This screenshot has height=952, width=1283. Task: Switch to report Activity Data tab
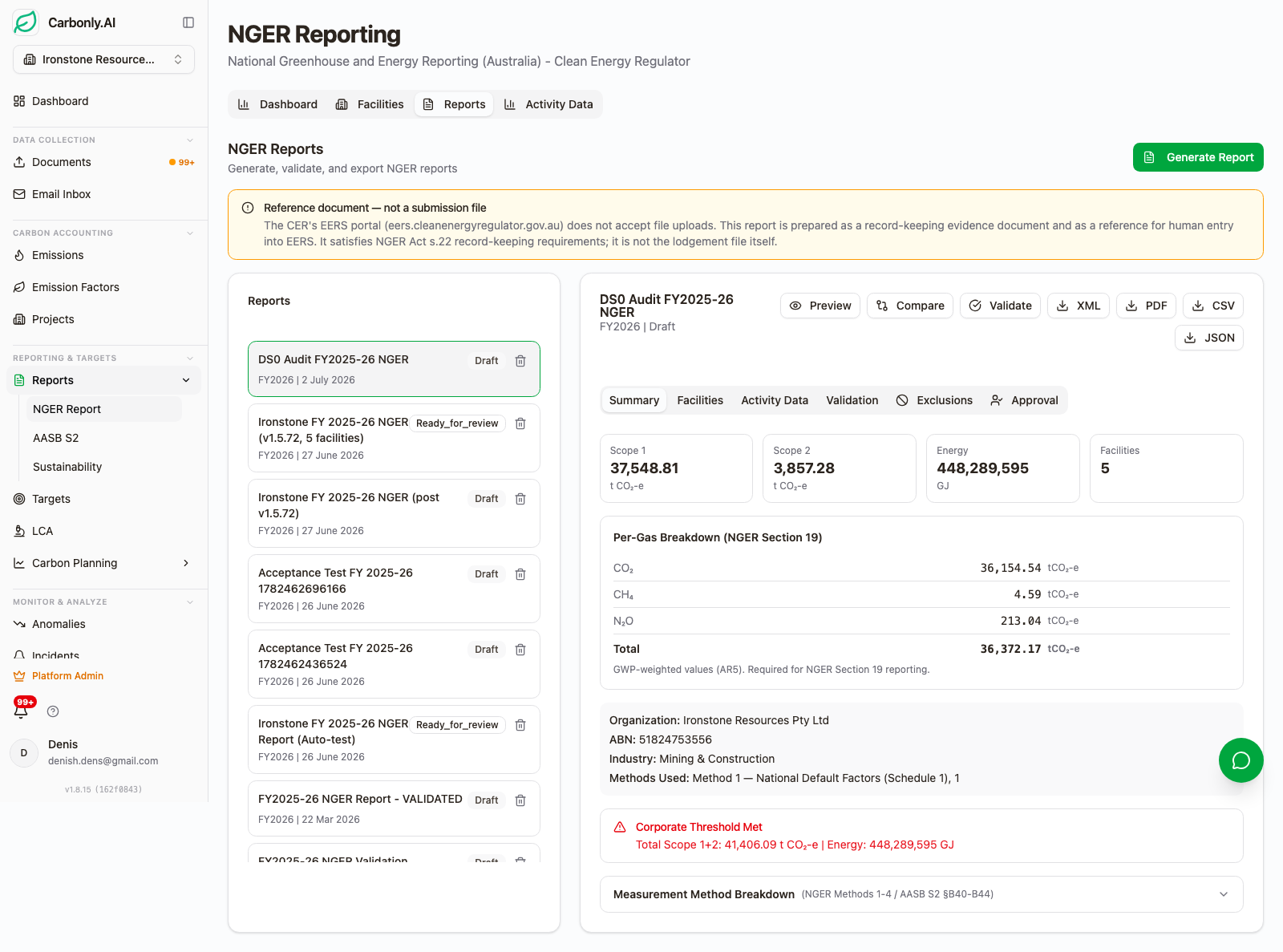point(775,400)
